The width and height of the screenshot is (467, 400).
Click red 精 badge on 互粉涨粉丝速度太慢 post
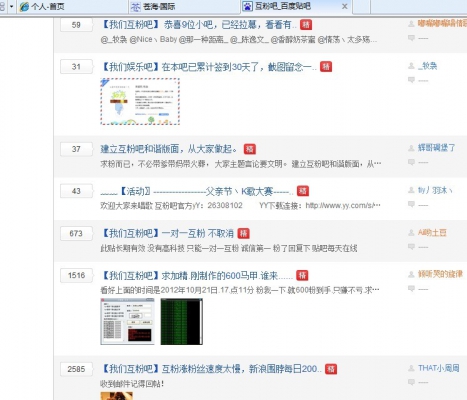point(331,369)
